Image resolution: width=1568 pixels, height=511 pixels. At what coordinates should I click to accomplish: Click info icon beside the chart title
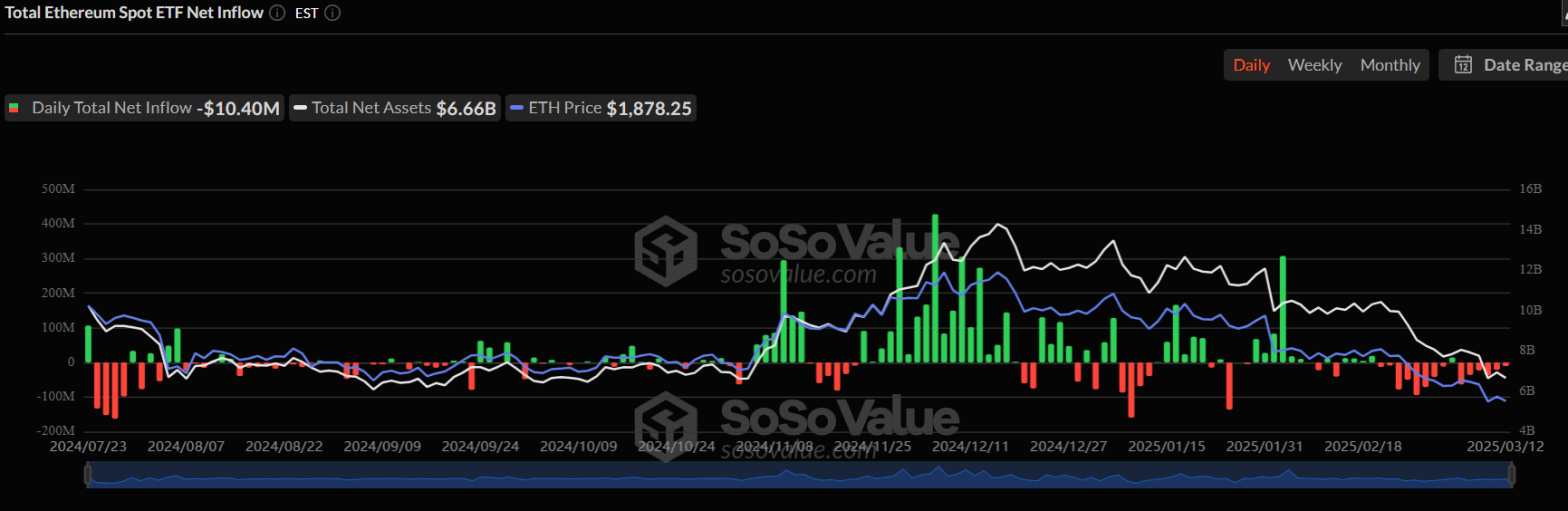(x=277, y=13)
